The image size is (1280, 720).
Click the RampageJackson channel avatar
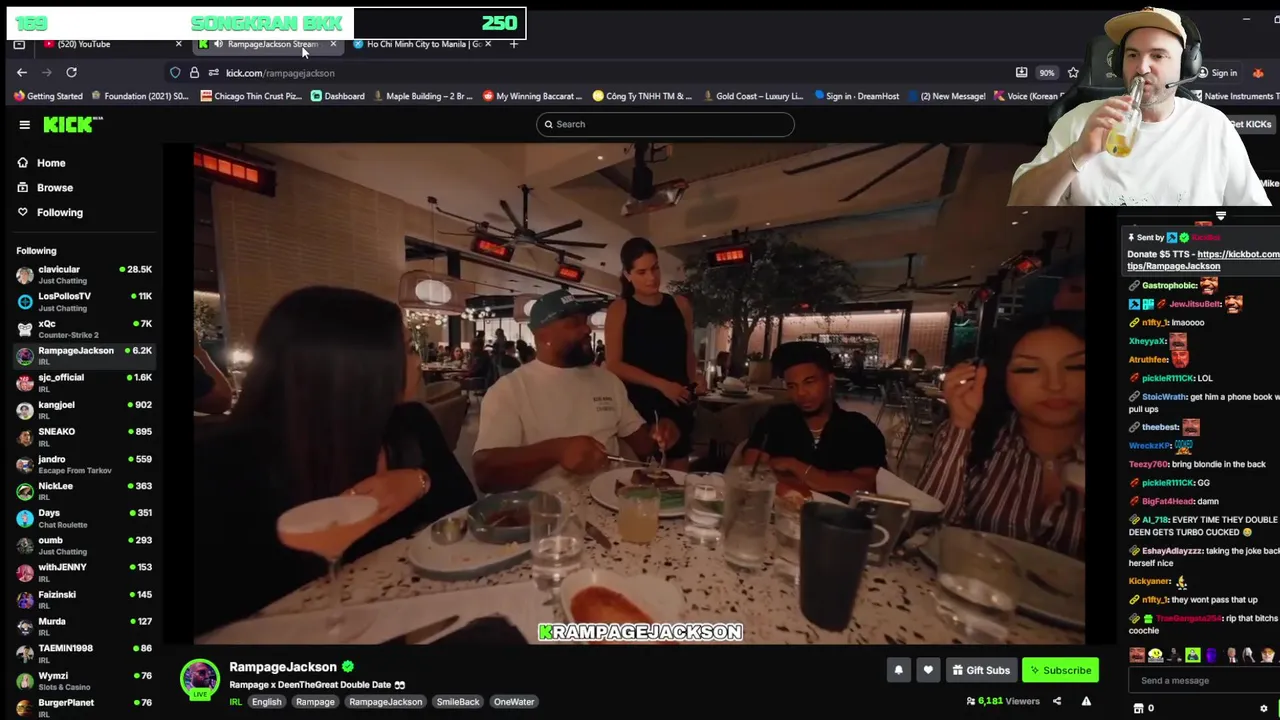200,679
